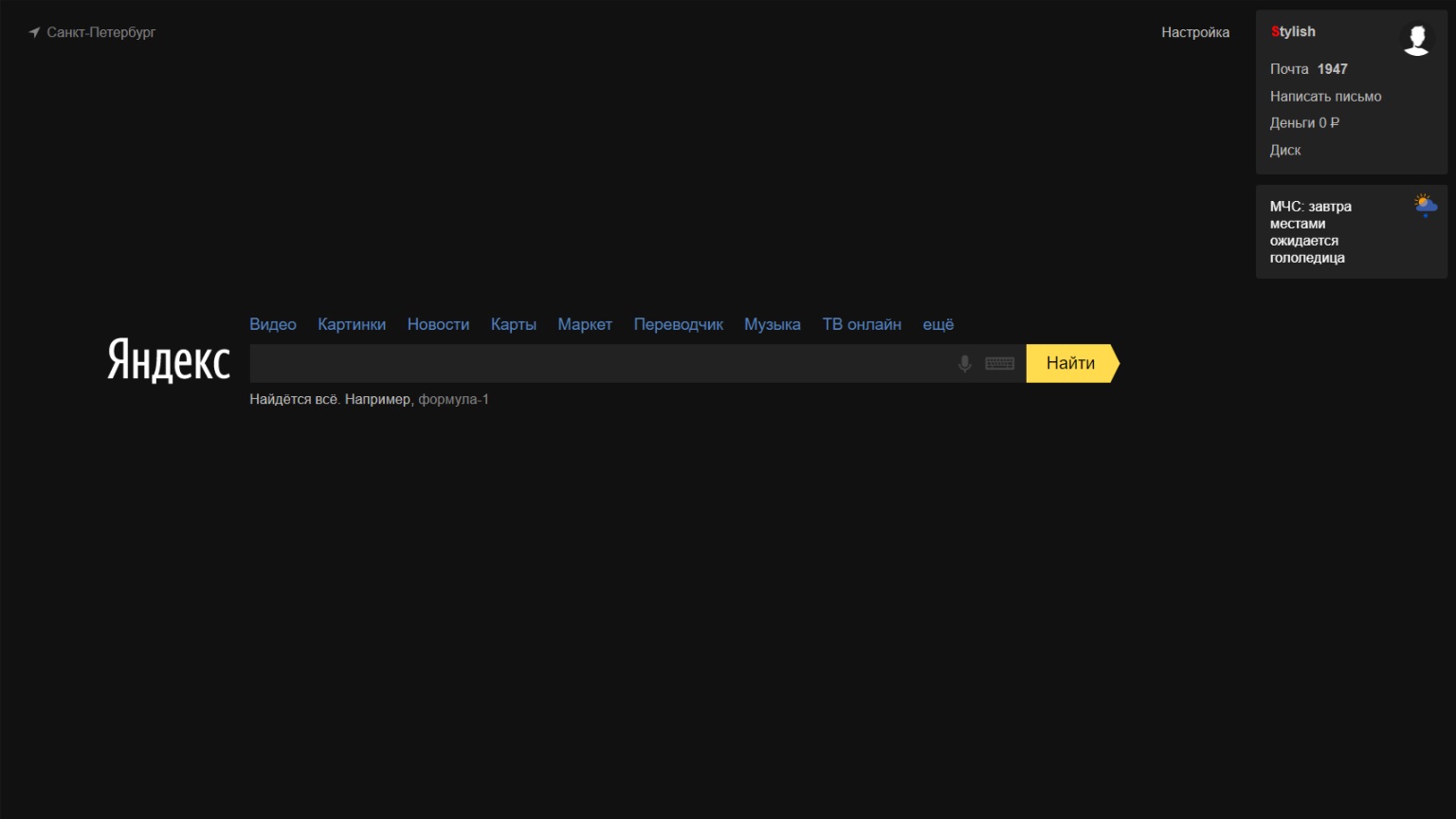Click the Яндекс logo

[169, 359]
